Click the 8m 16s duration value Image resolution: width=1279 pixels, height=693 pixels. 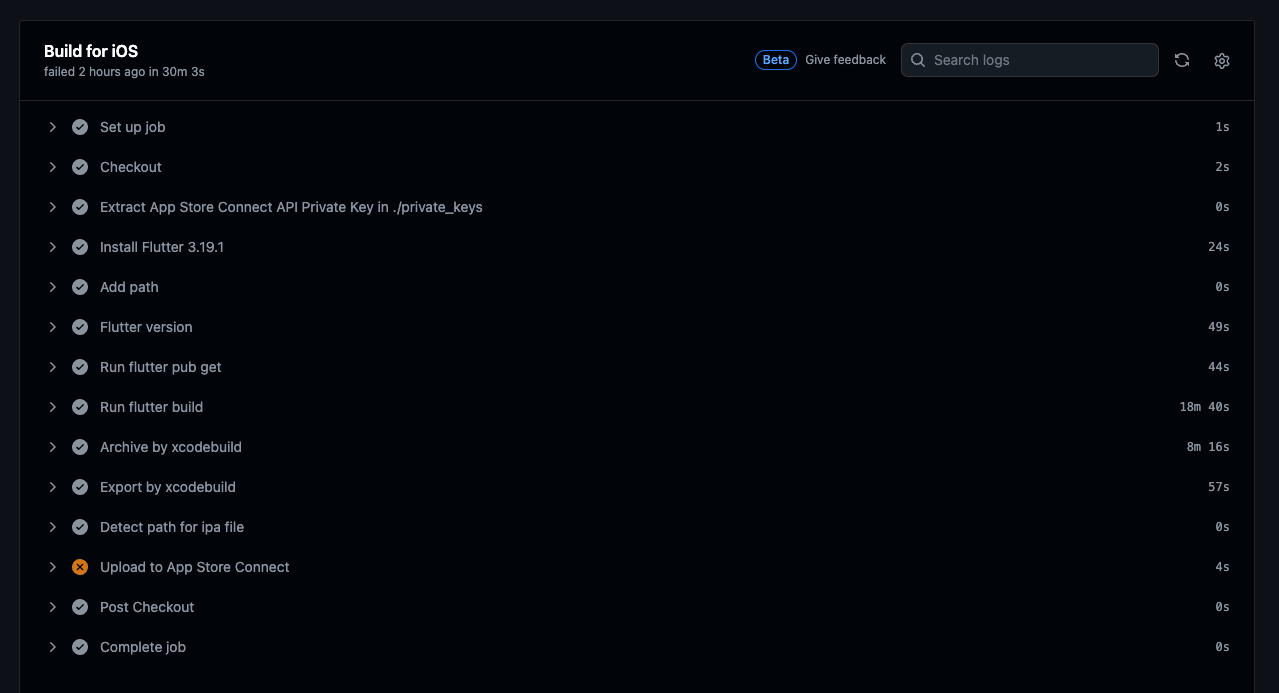pos(1208,447)
